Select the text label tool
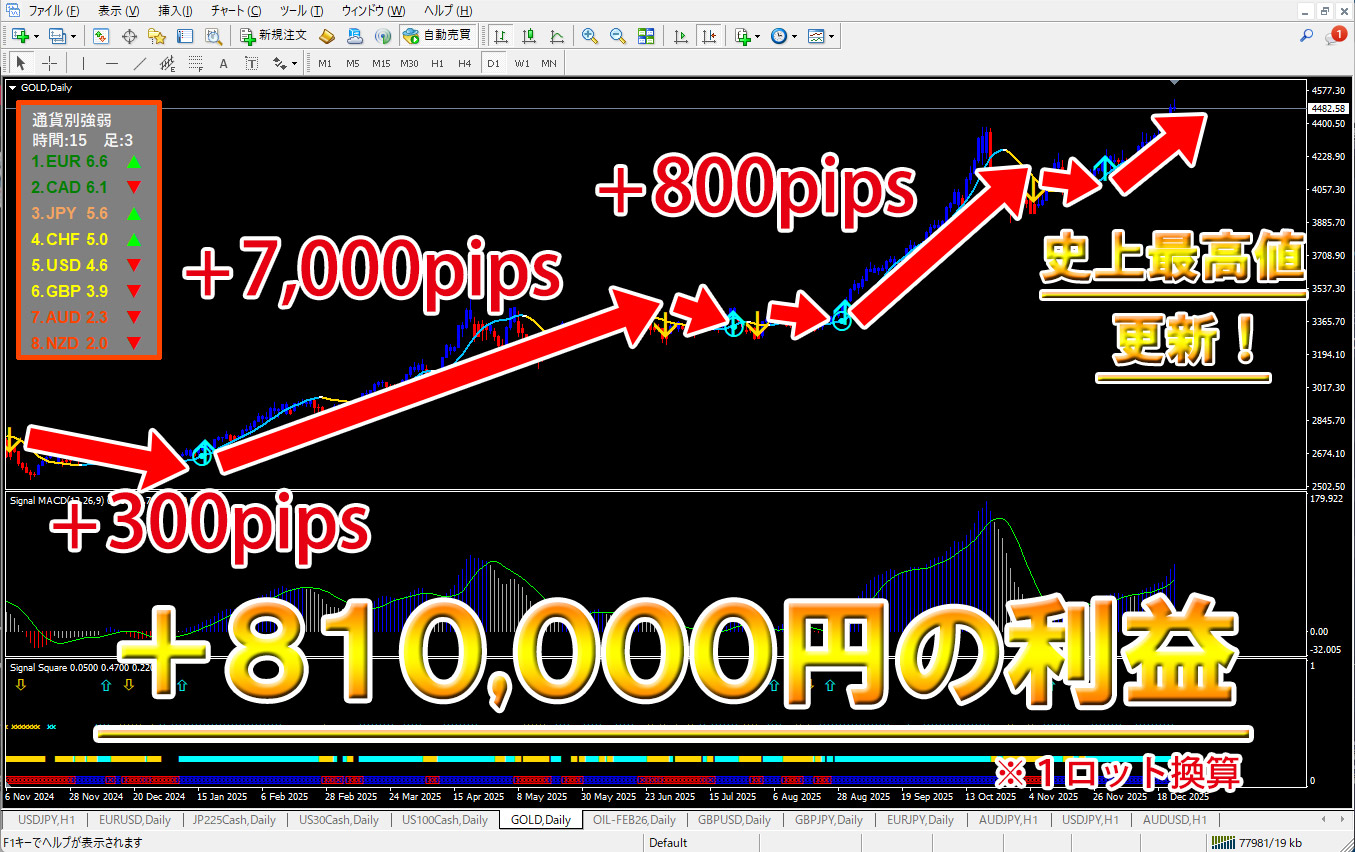The image size is (1355, 852). tap(223, 63)
